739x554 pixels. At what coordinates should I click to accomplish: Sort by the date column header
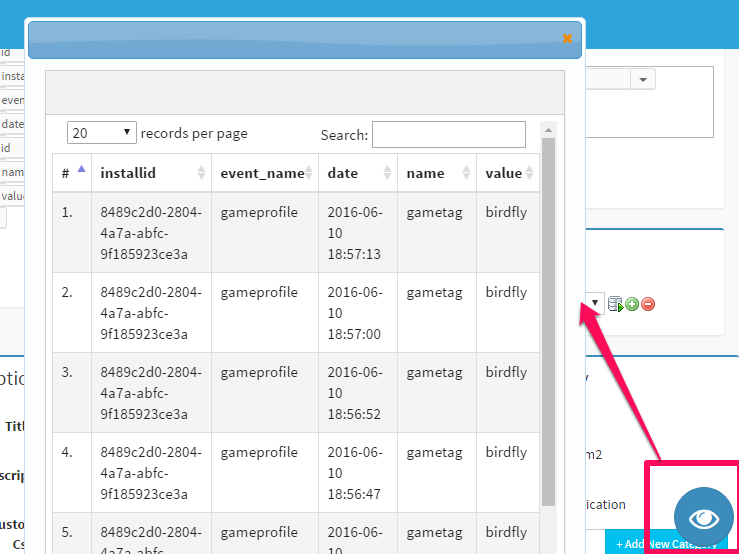[x=358, y=173]
